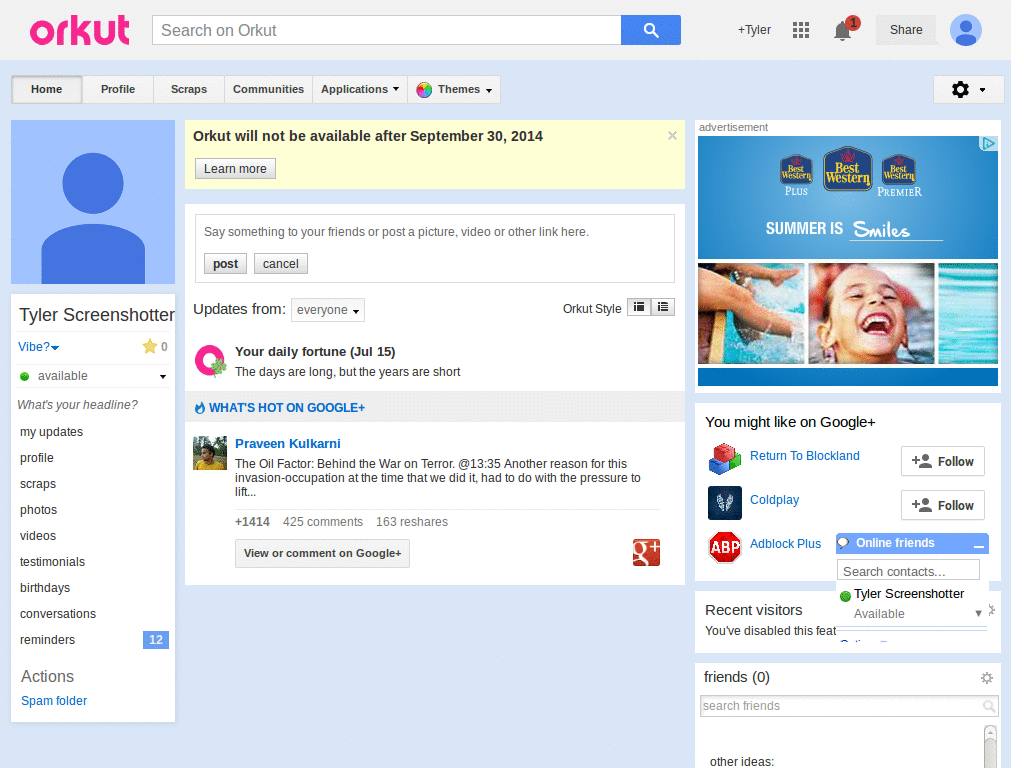Click the reminders count badge 12
This screenshot has height=768, width=1024.
coord(155,640)
